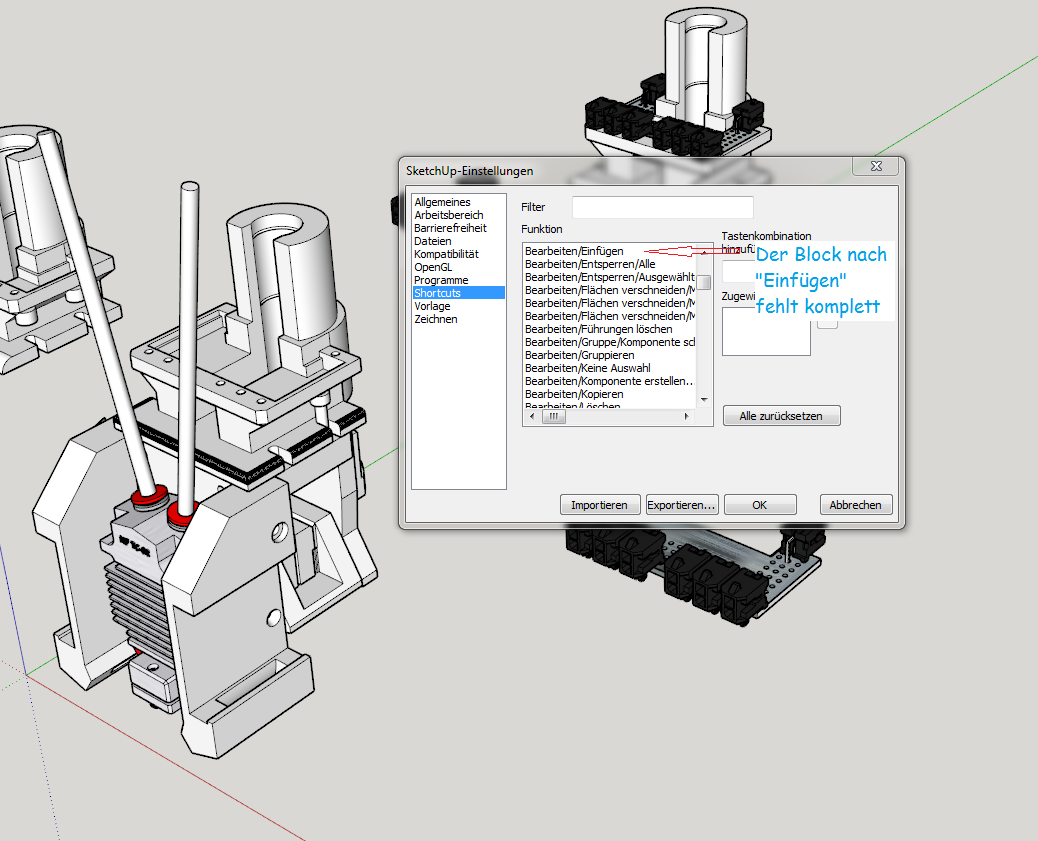Screen dimensions: 1038x841
Task: Click into the Filter text field
Action: coord(648,207)
